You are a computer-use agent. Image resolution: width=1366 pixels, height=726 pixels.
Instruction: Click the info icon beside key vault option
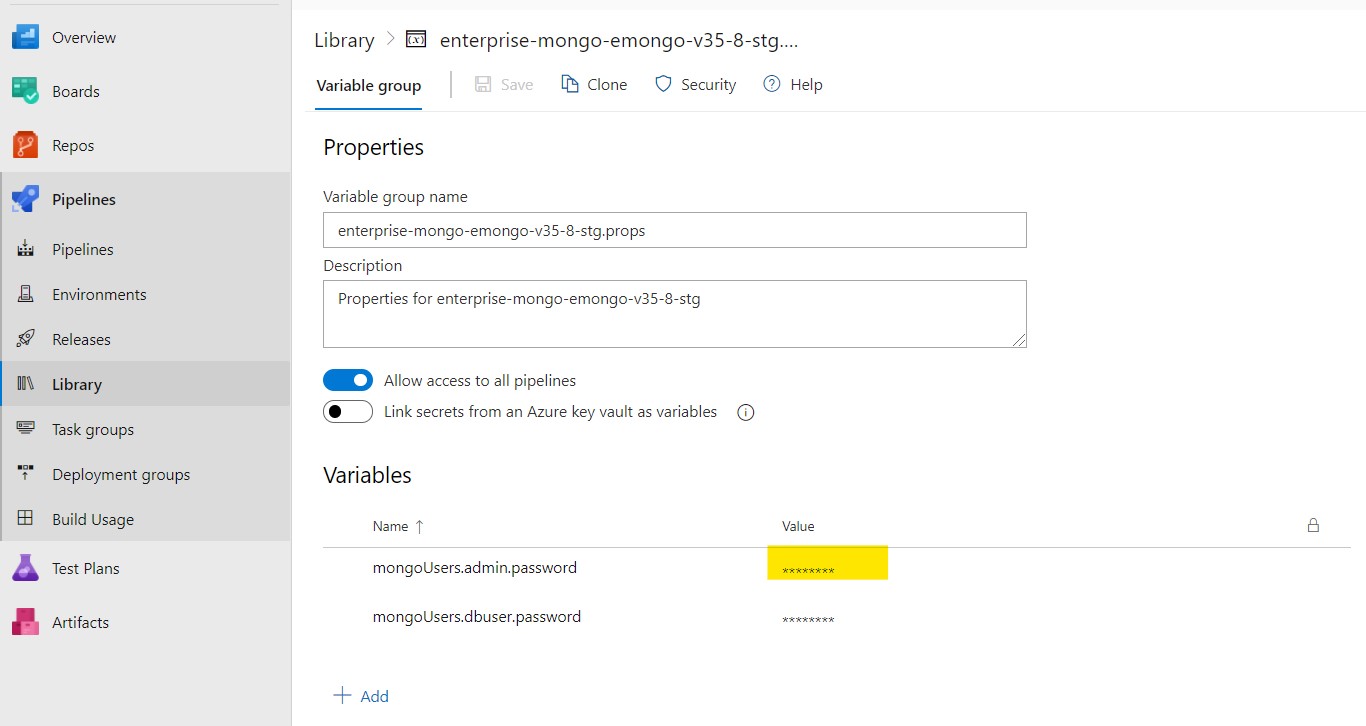(745, 412)
